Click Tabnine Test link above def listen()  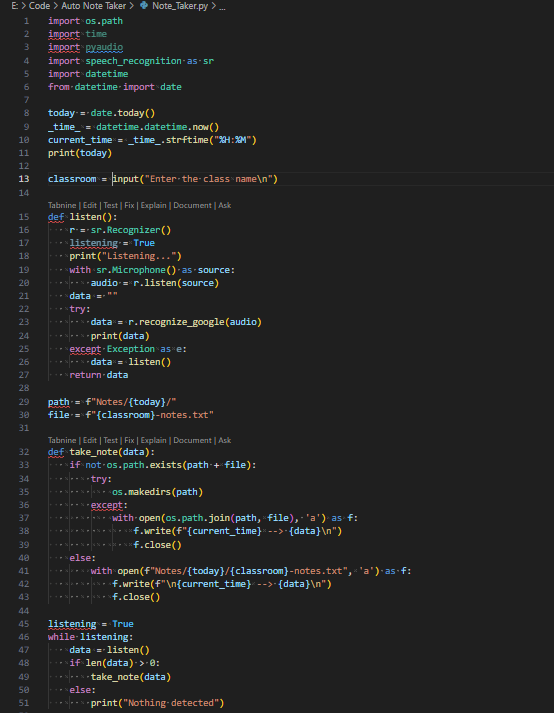pyautogui.click(x=111, y=205)
